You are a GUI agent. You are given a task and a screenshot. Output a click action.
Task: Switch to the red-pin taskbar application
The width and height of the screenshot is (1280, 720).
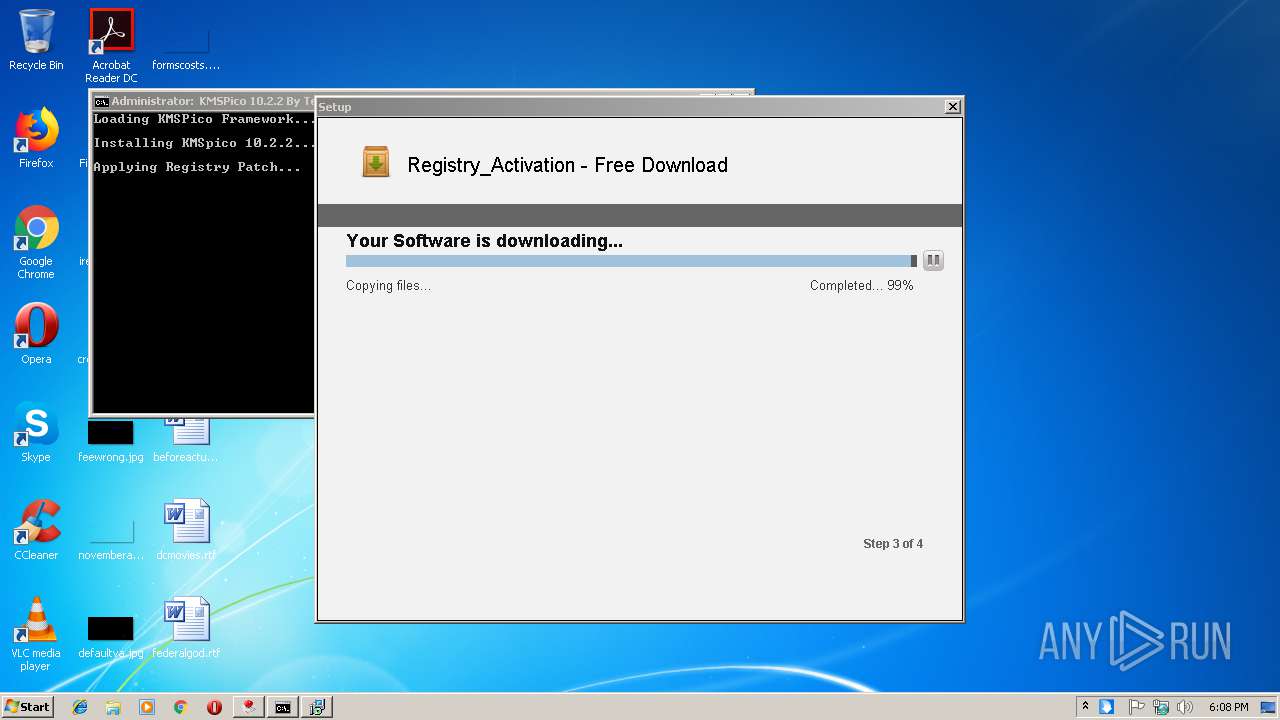(248, 707)
